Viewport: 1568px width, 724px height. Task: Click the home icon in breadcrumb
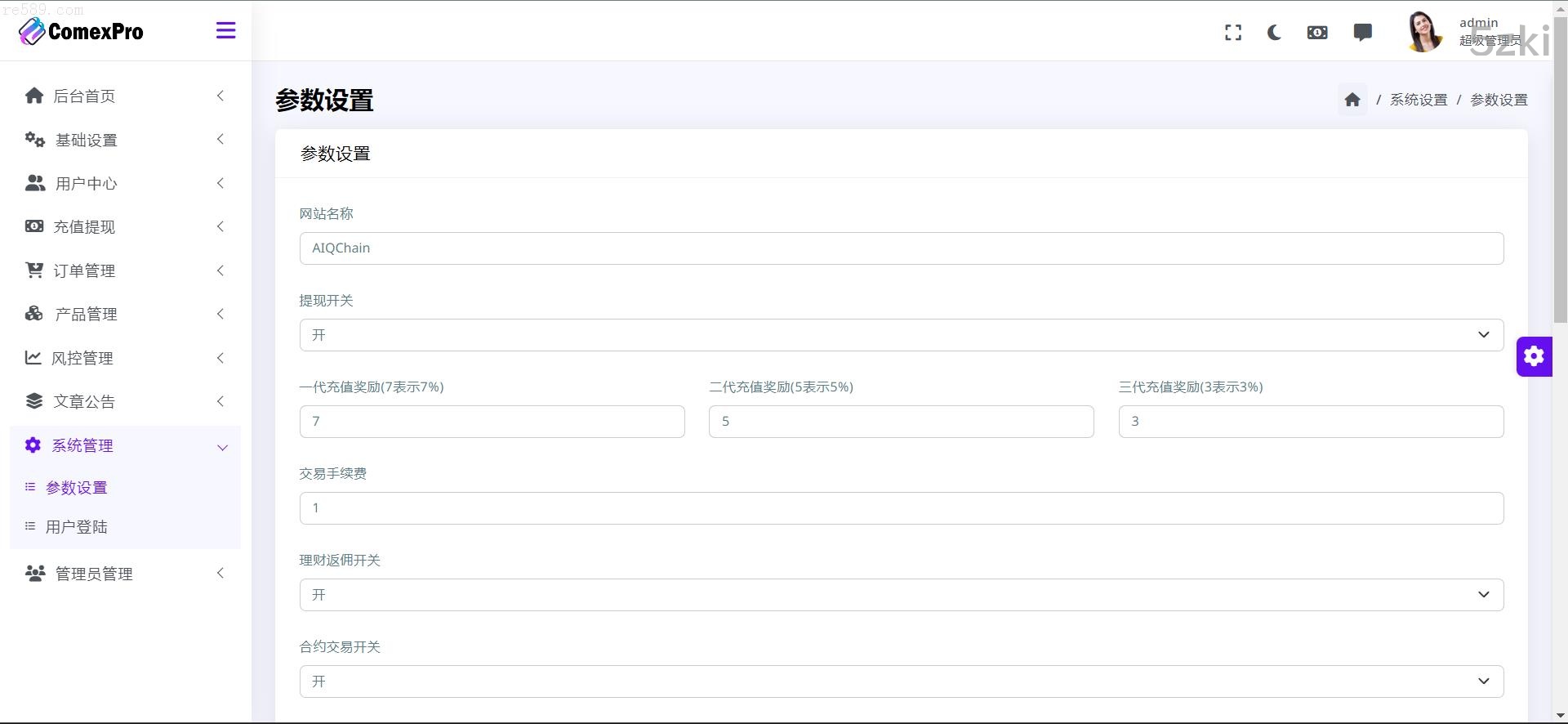[x=1352, y=100]
